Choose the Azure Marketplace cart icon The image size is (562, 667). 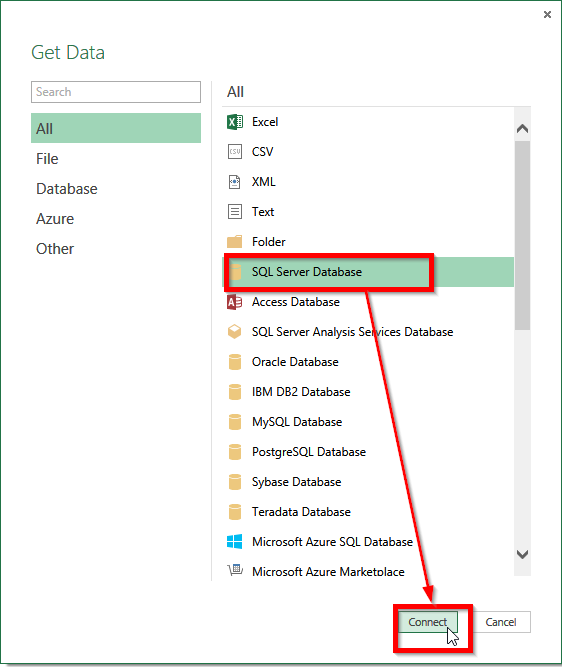pyautogui.click(x=235, y=570)
